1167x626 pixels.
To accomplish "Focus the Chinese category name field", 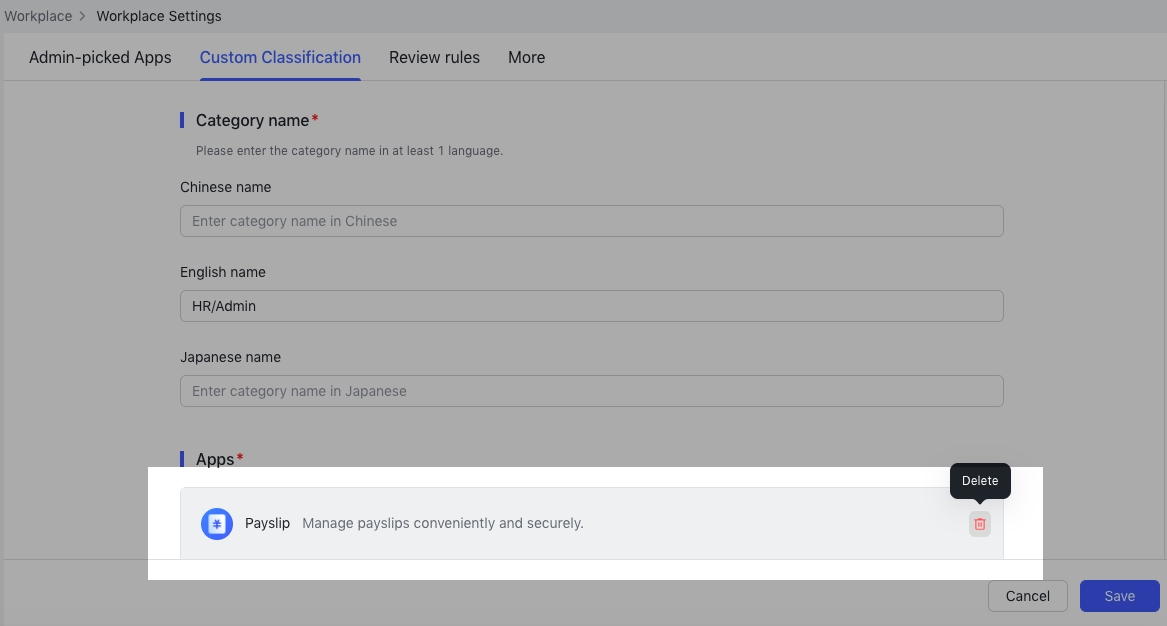I will [x=591, y=221].
